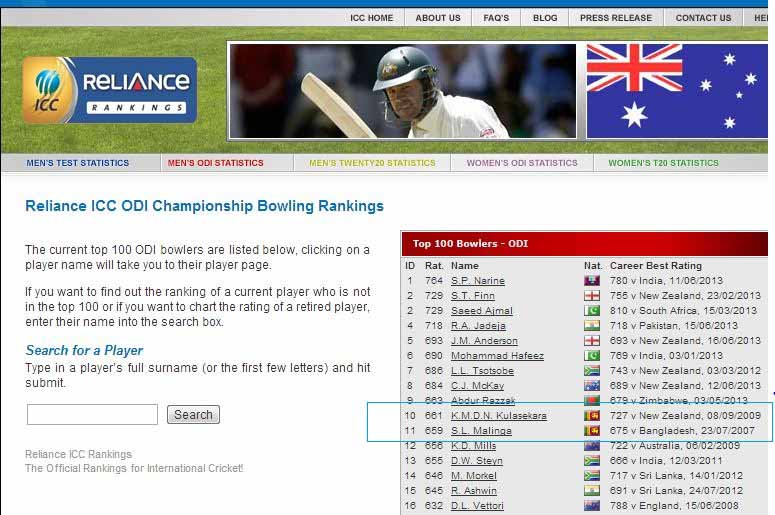This screenshot has width=775, height=515.
Task: Click the South Africa flag beside M. Morkel
Action: pos(592,475)
